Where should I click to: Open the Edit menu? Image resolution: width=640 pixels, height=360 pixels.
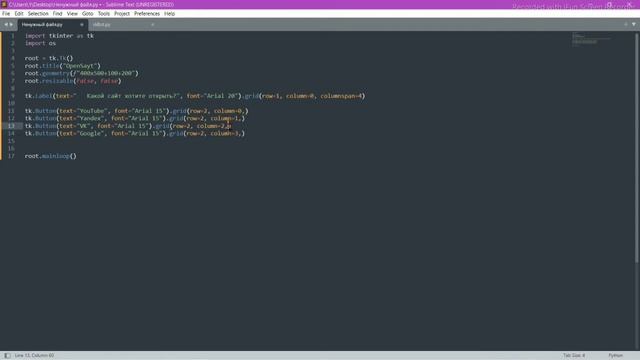pos(19,13)
